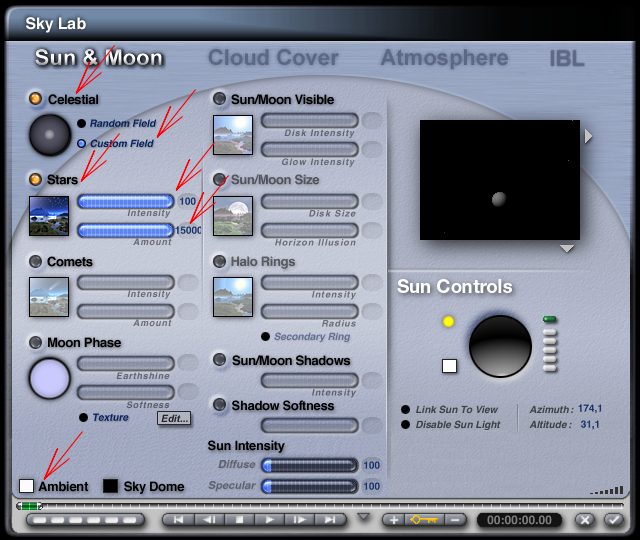This screenshot has width=640, height=540.
Task: Toggle Link Sun To View
Action: coord(405,409)
